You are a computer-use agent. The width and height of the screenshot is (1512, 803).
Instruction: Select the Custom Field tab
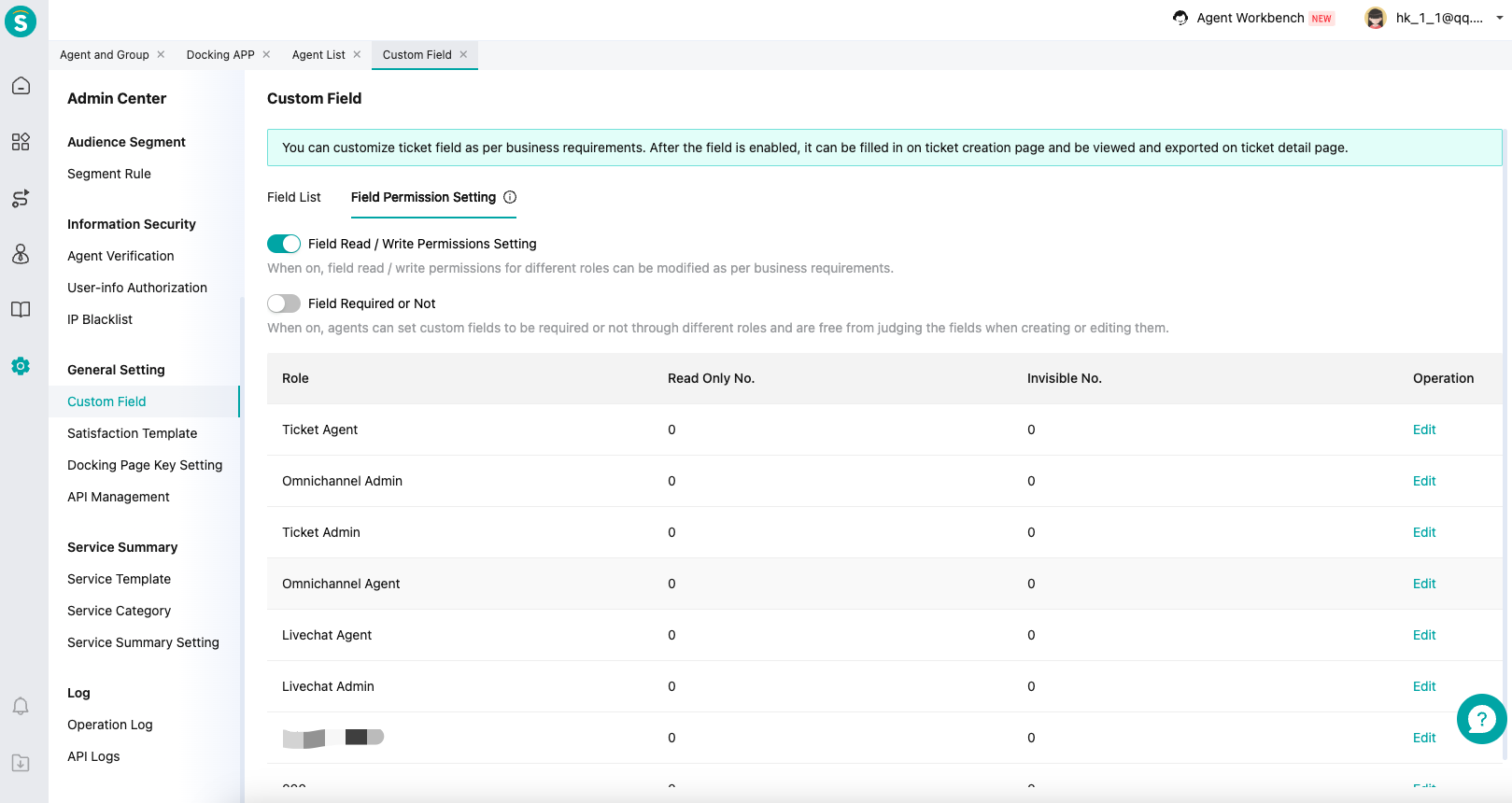(x=417, y=55)
